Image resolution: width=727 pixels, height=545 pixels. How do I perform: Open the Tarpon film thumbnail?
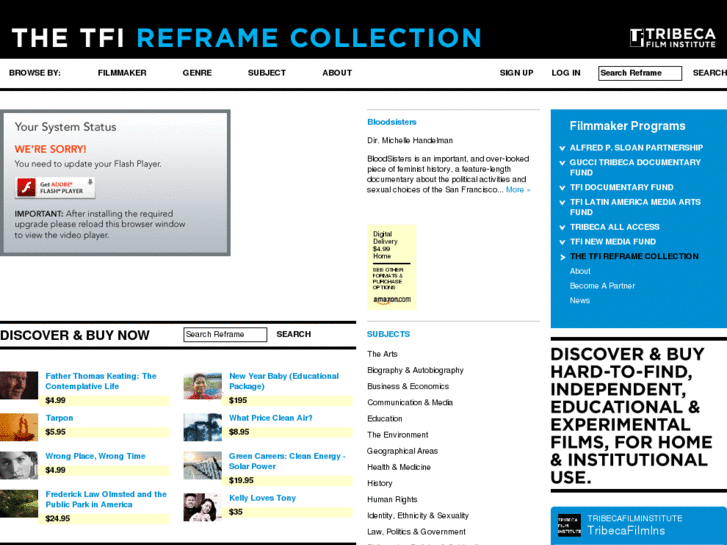click(19, 427)
